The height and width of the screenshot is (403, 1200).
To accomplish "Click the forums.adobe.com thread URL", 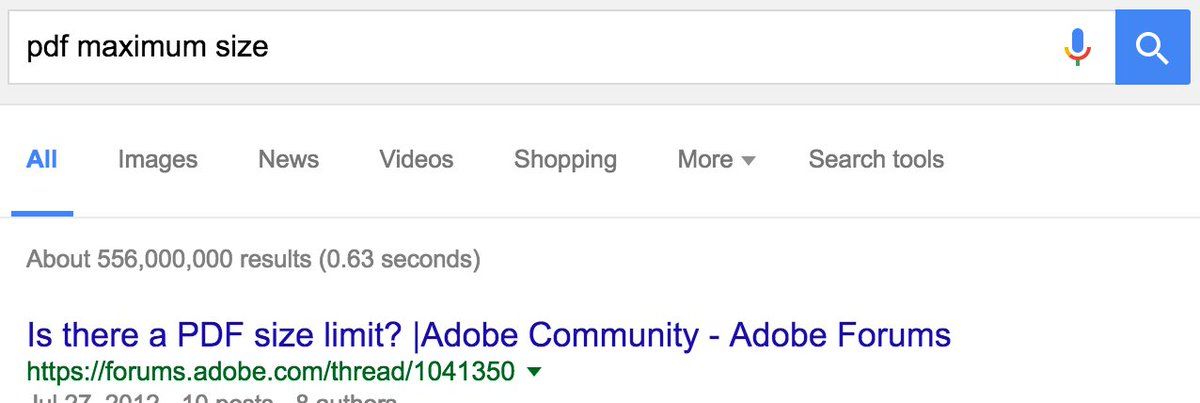I will pyautogui.click(x=270, y=372).
